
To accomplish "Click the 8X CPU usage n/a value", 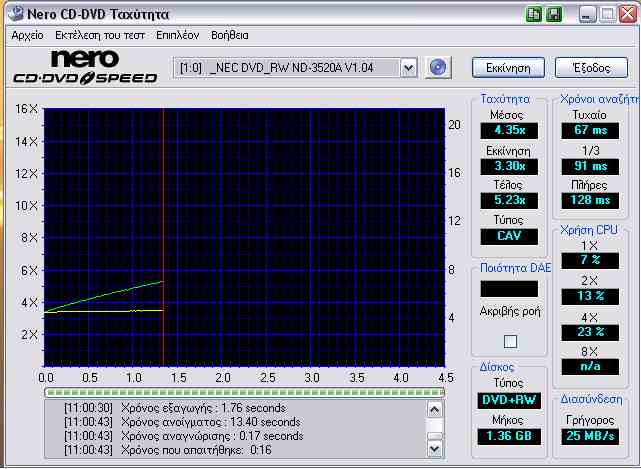I will pyautogui.click(x=590, y=367).
